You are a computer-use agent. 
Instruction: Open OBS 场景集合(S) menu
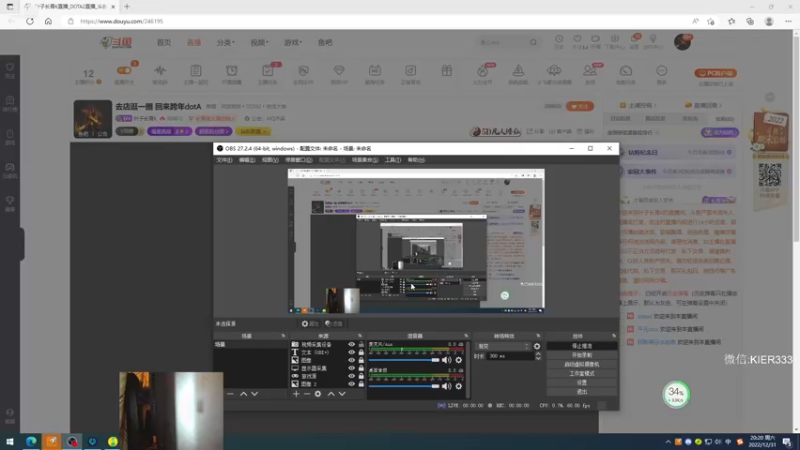[x=365, y=160]
